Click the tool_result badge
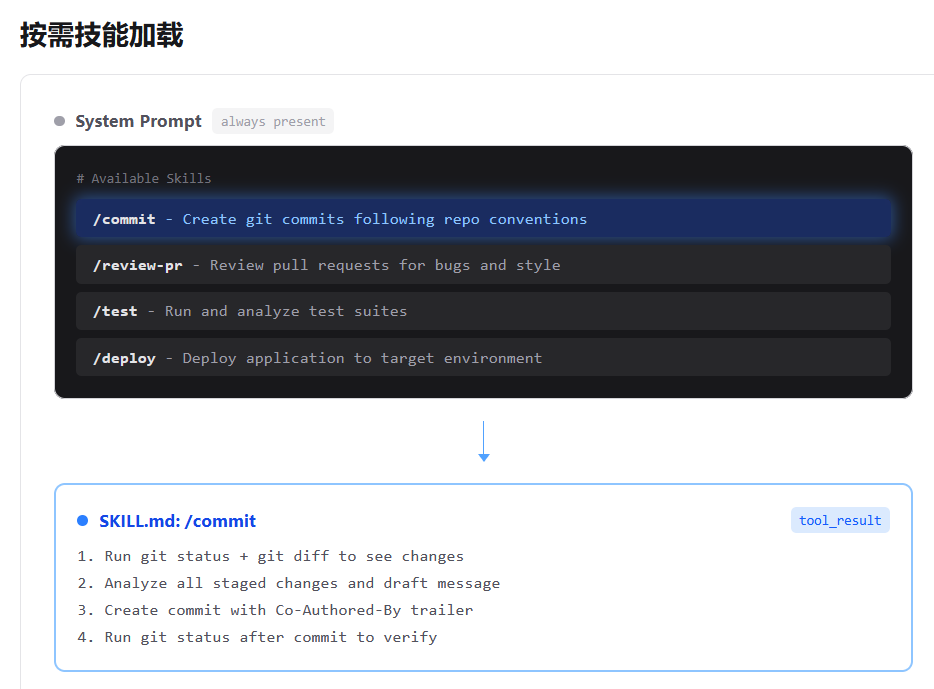The height and width of the screenshot is (689, 934). point(840,520)
